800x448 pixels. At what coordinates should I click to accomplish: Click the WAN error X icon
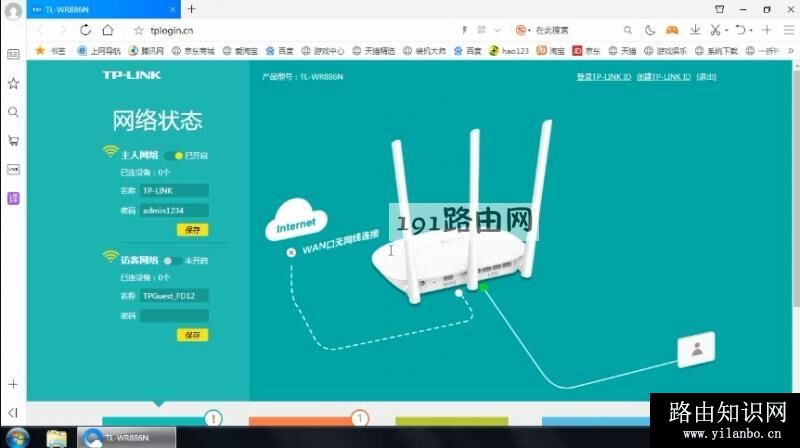[x=291, y=252]
